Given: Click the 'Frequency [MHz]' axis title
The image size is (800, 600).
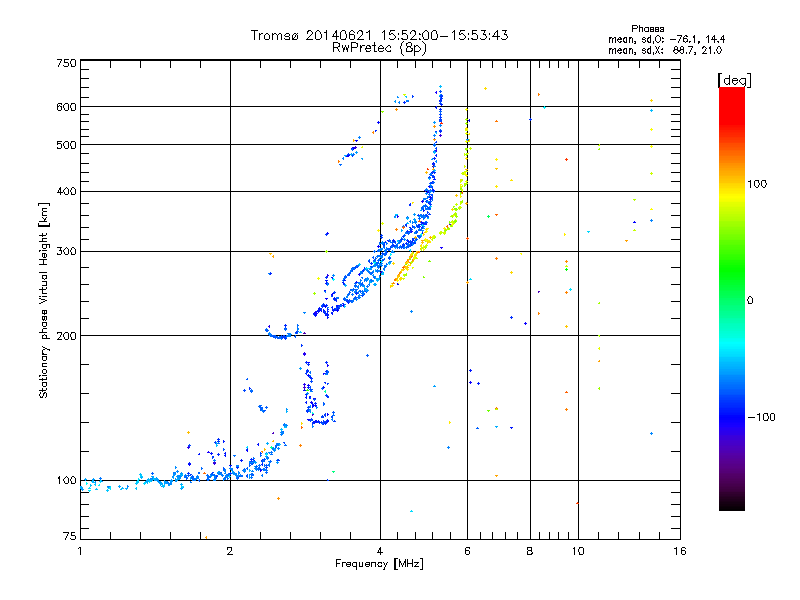Looking at the screenshot, I should 379,564.
